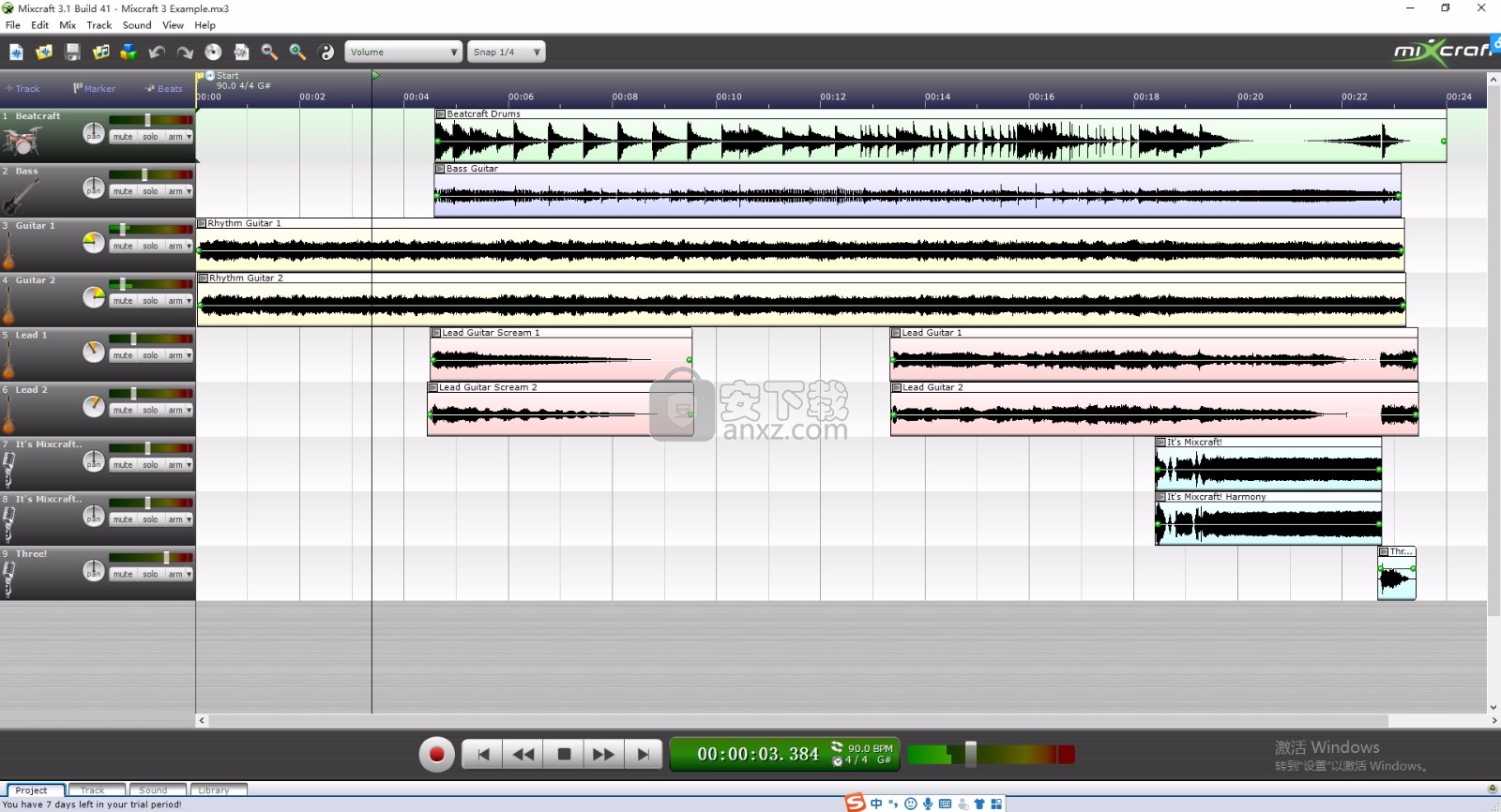1501x812 pixels.
Task: Open the Snap 1/4 dropdown
Action: click(507, 53)
